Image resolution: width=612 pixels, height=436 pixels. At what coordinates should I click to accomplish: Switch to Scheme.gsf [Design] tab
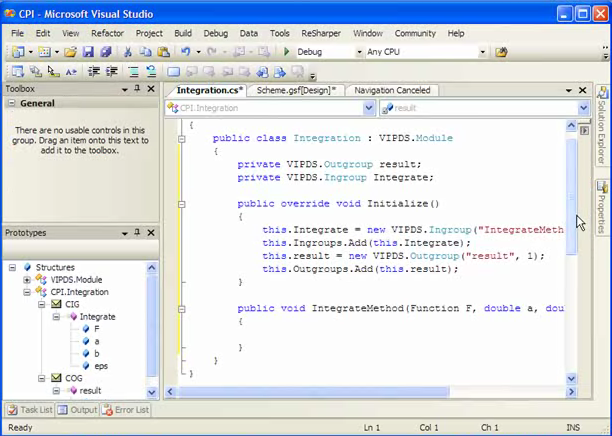click(296, 90)
